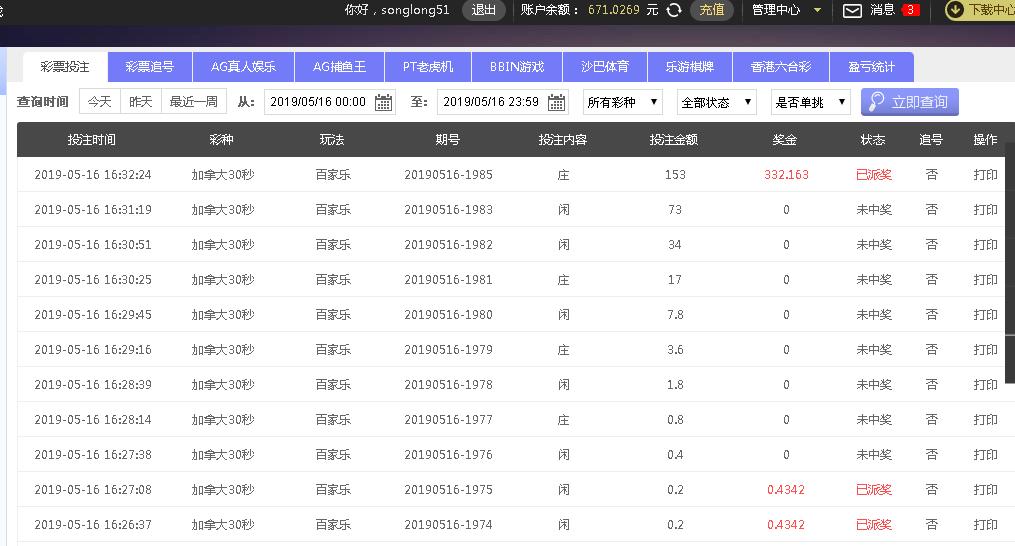The width and height of the screenshot is (1015, 546).
Task: Click timestamp 2019-05-16 16:30:51
Action: click(93, 245)
